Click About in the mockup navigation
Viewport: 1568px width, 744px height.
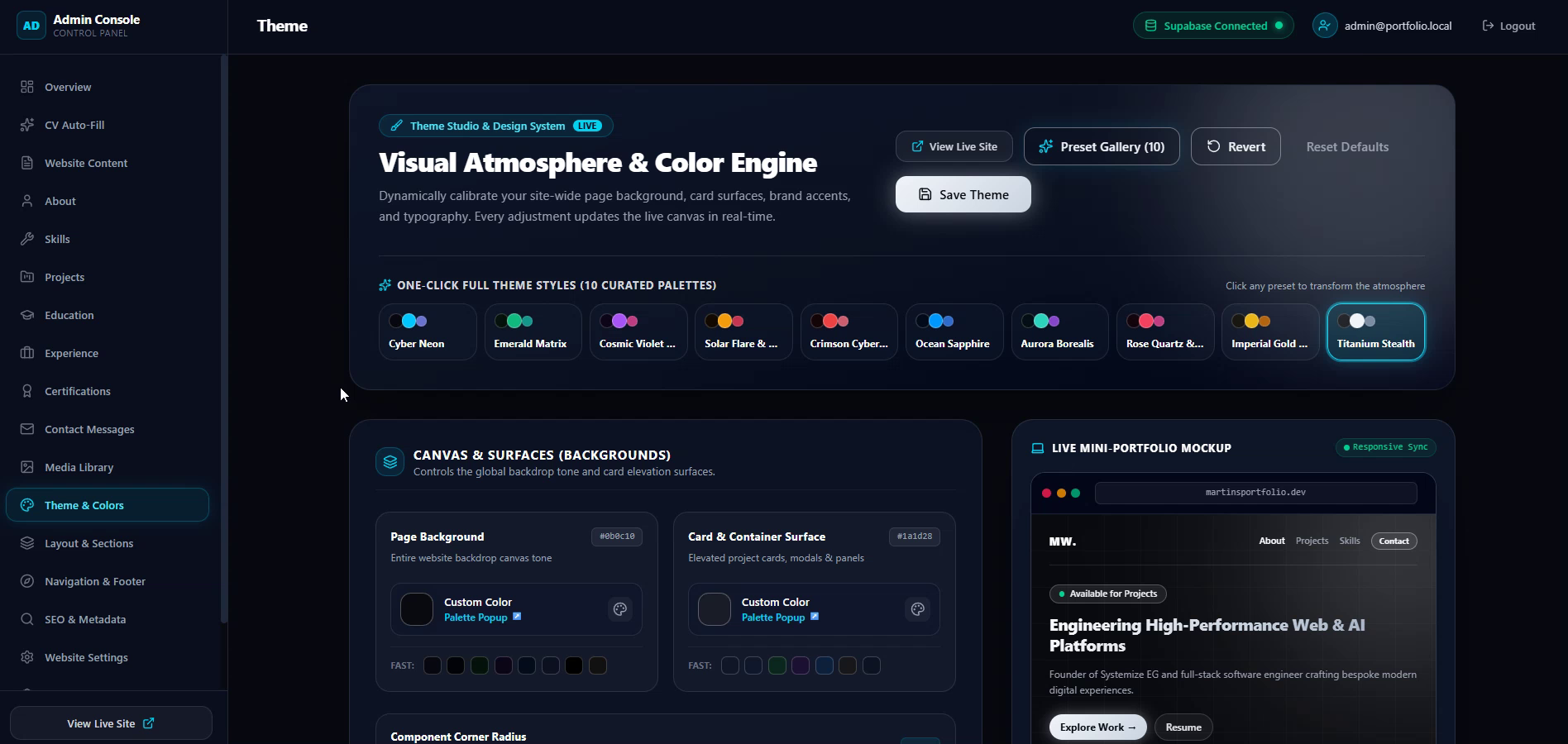click(x=1272, y=541)
